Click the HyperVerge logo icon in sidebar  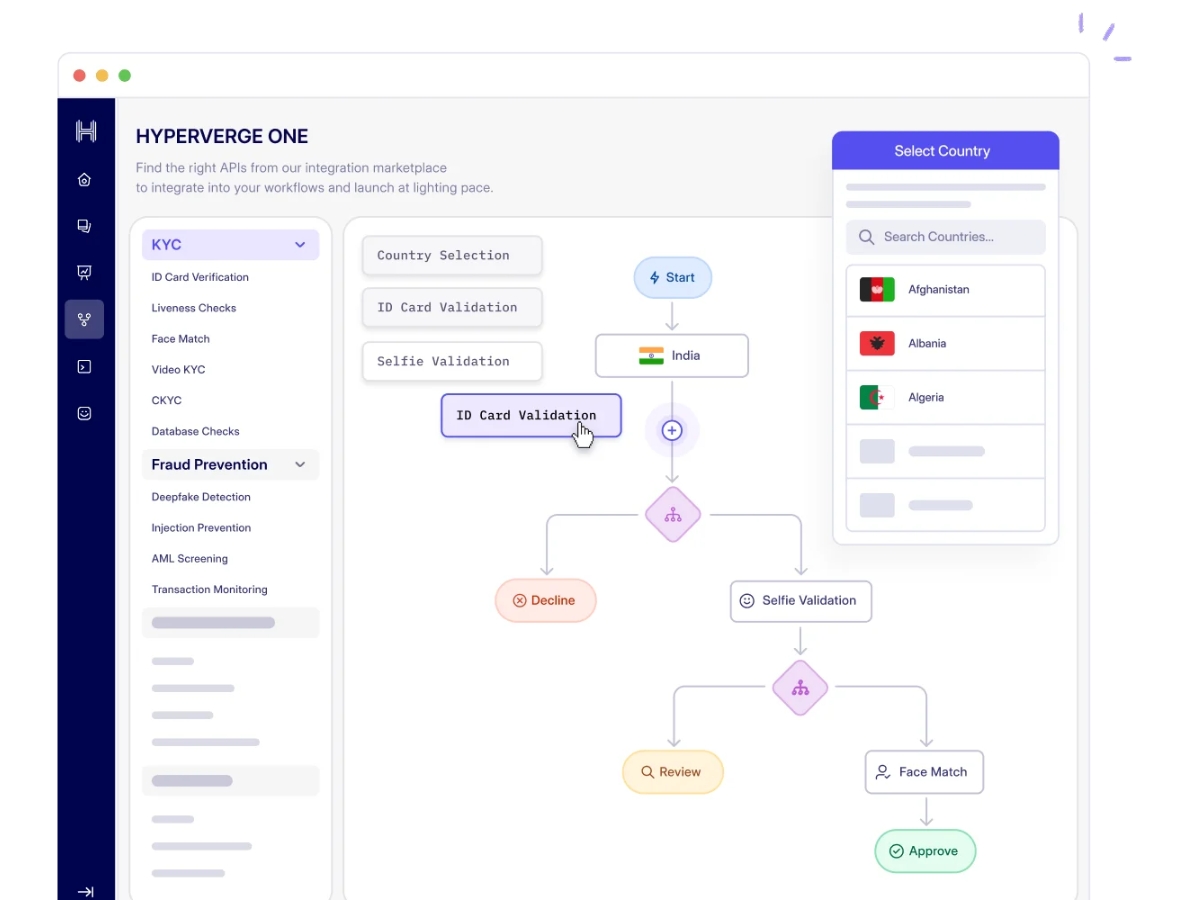pos(86,131)
